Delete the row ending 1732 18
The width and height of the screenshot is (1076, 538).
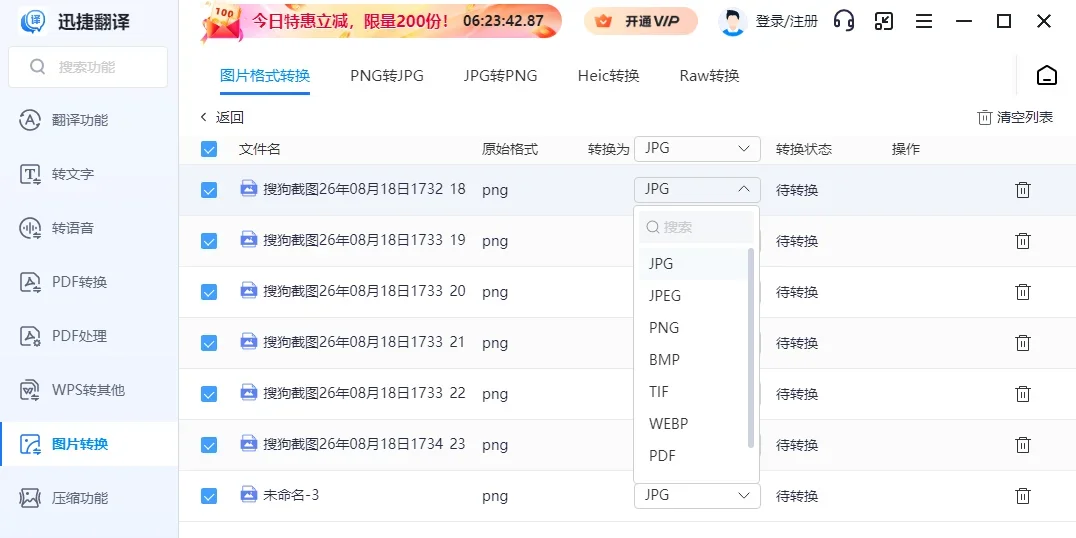(1022, 190)
